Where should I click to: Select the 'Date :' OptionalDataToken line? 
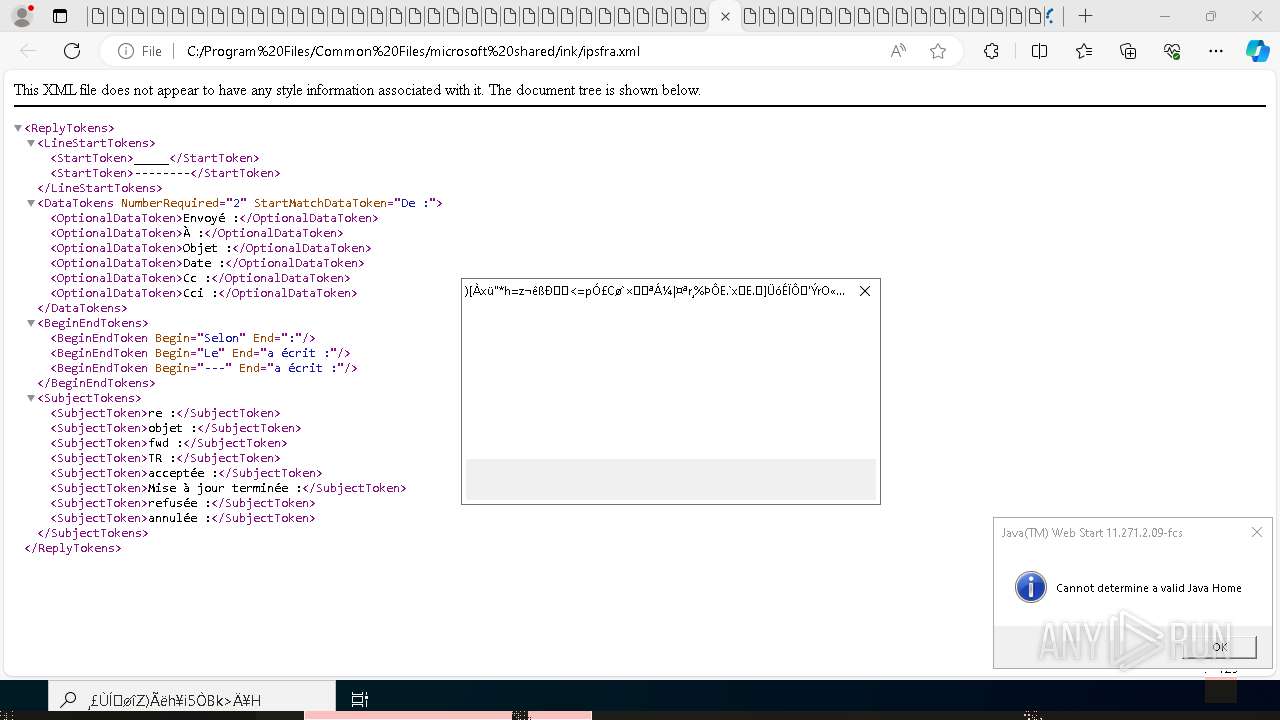[x=207, y=263]
